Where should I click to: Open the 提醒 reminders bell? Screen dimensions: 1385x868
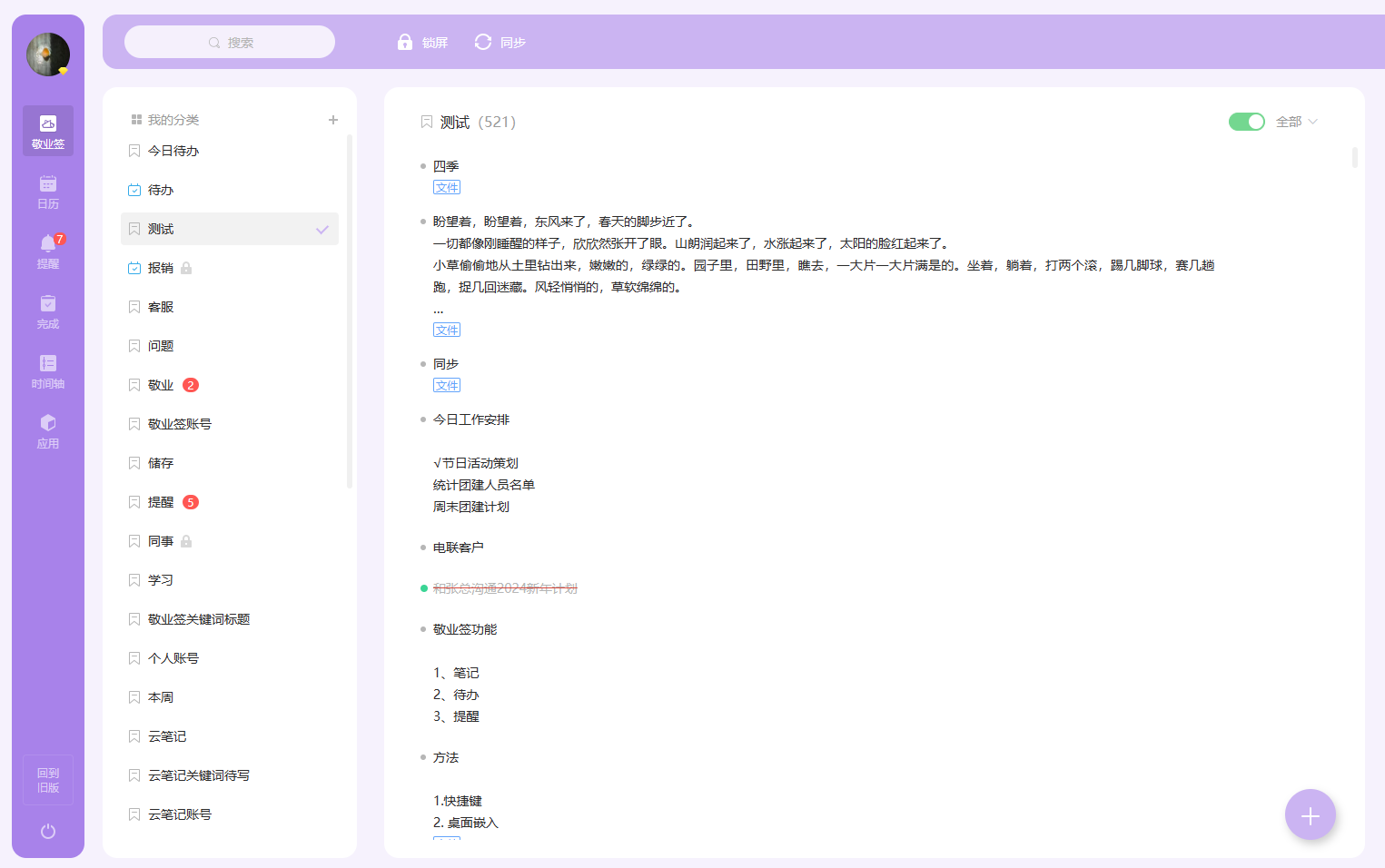click(48, 252)
